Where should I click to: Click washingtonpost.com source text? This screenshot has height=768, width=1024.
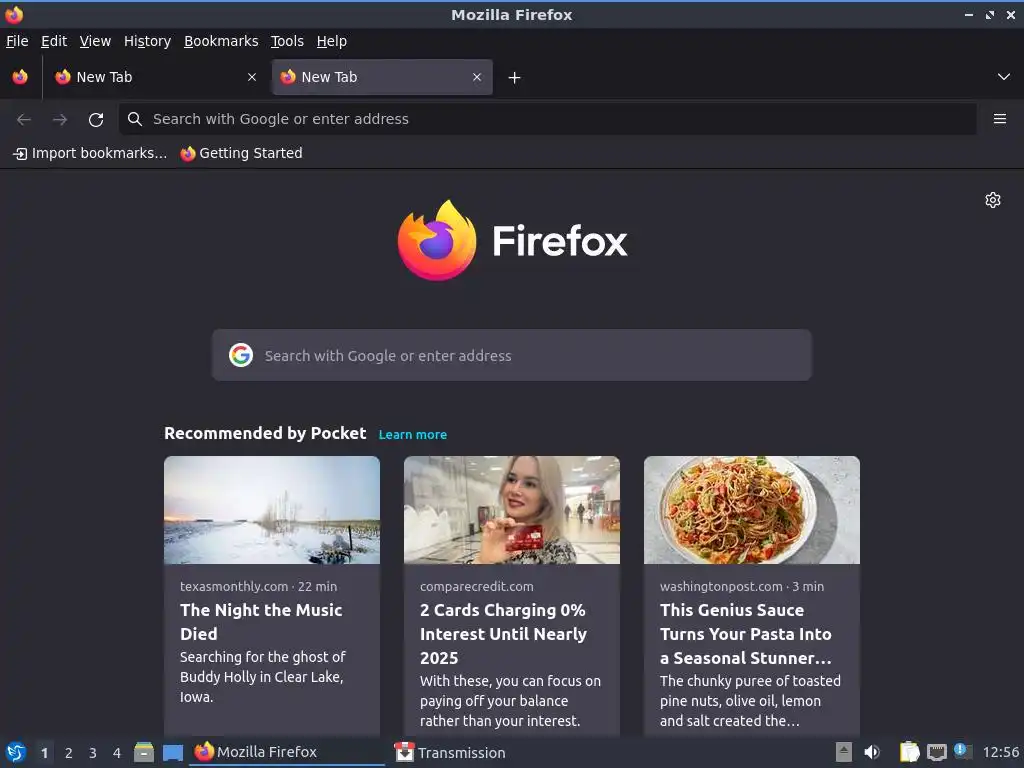click(x=721, y=586)
